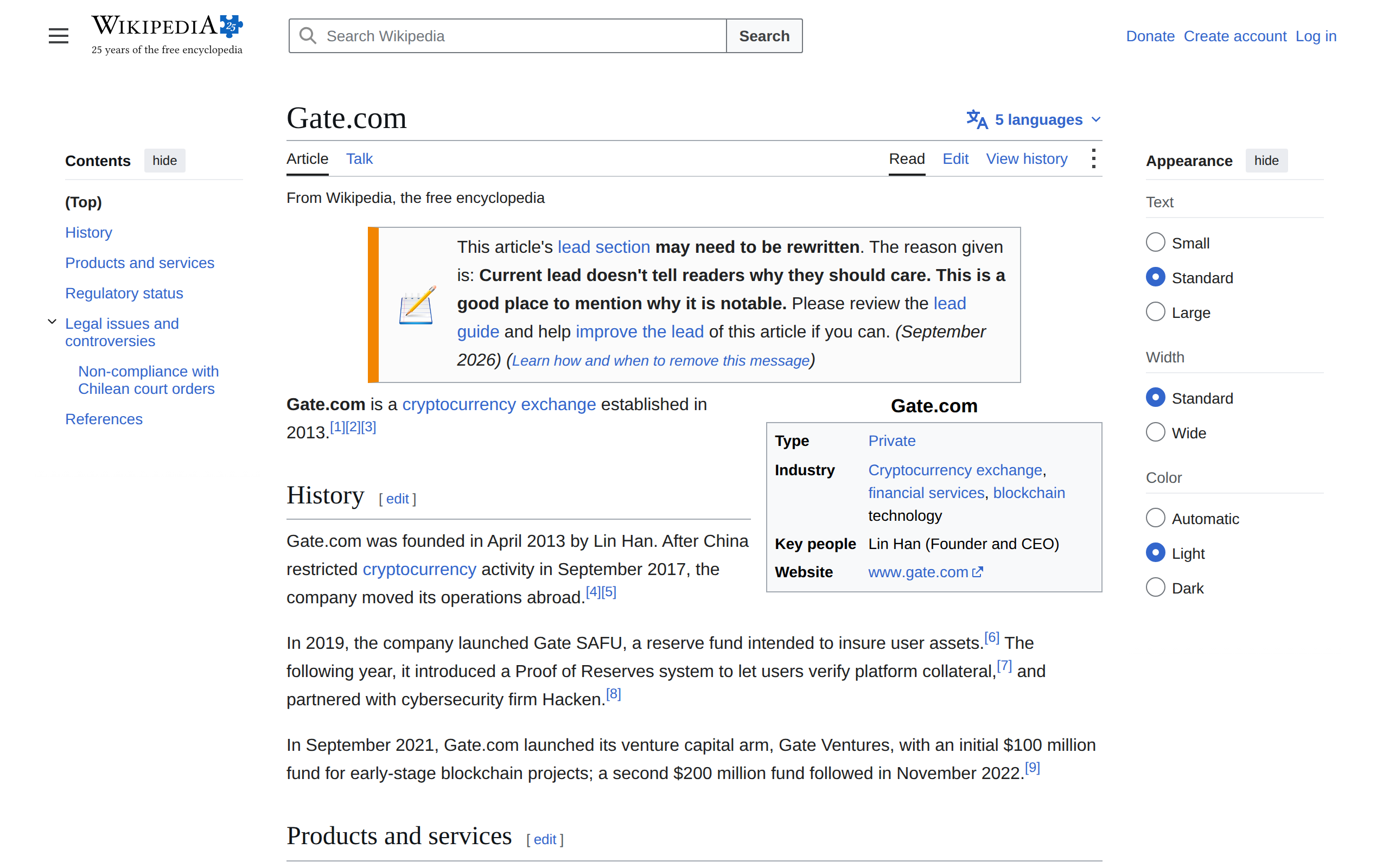Image resolution: width=1389 pixels, height=868 pixels.
Task: Click Create account link
Action: (x=1234, y=36)
